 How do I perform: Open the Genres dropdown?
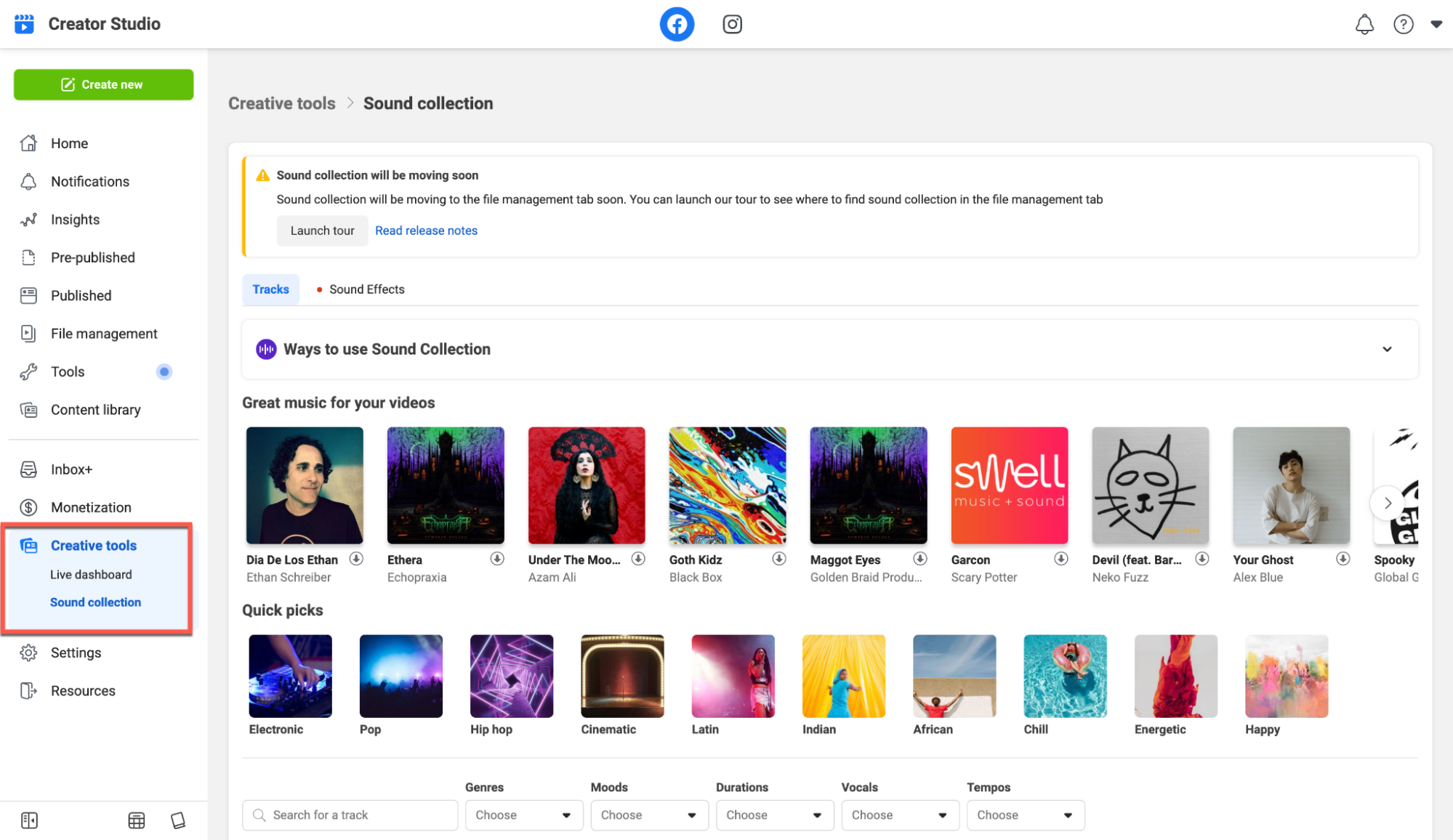coord(524,815)
